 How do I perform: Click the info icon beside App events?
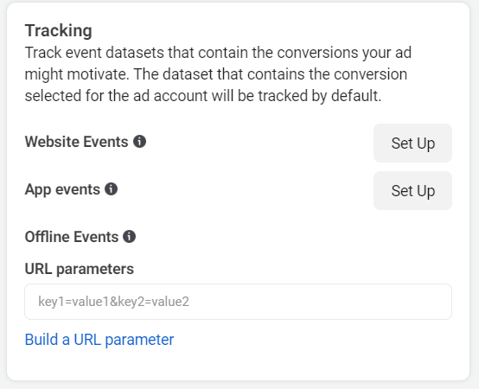click(111, 189)
